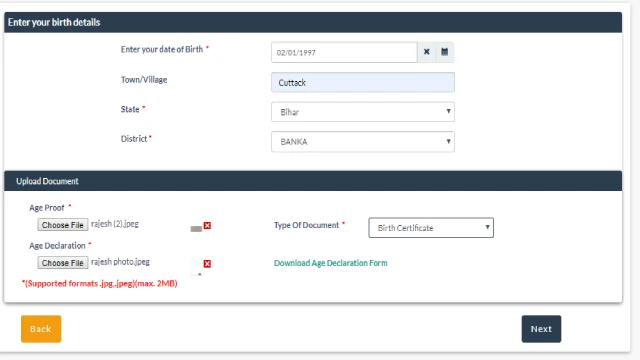The height and width of the screenshot is (360, 640).
Task: Click the District field label
Action: click(134, 139)
